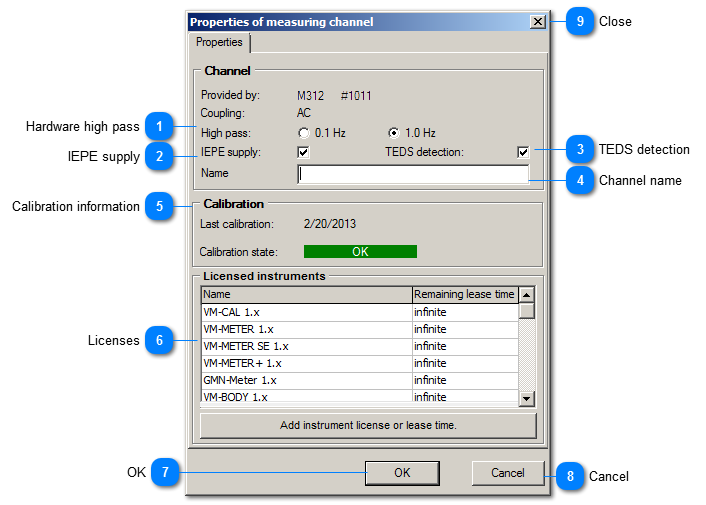This screenshot has width=706, height=505.
Task: Click callout badge 3 for TEDS detection
Action: click(577, 150)
